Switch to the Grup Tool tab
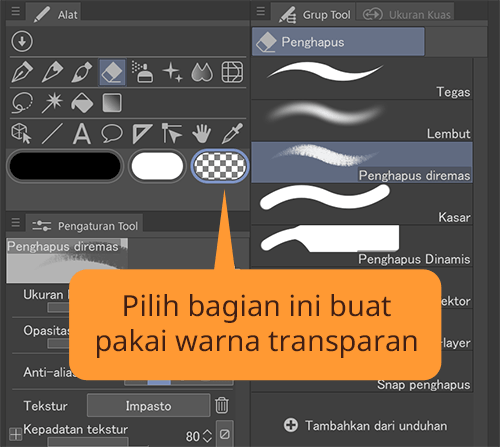 click(314, 14)
